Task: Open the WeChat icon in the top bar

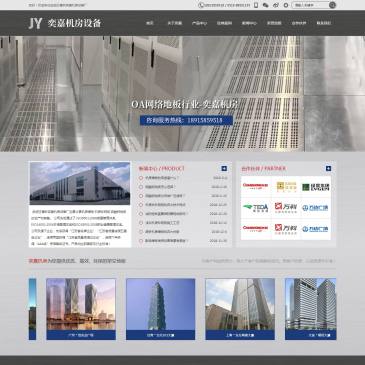Action: 266,5
